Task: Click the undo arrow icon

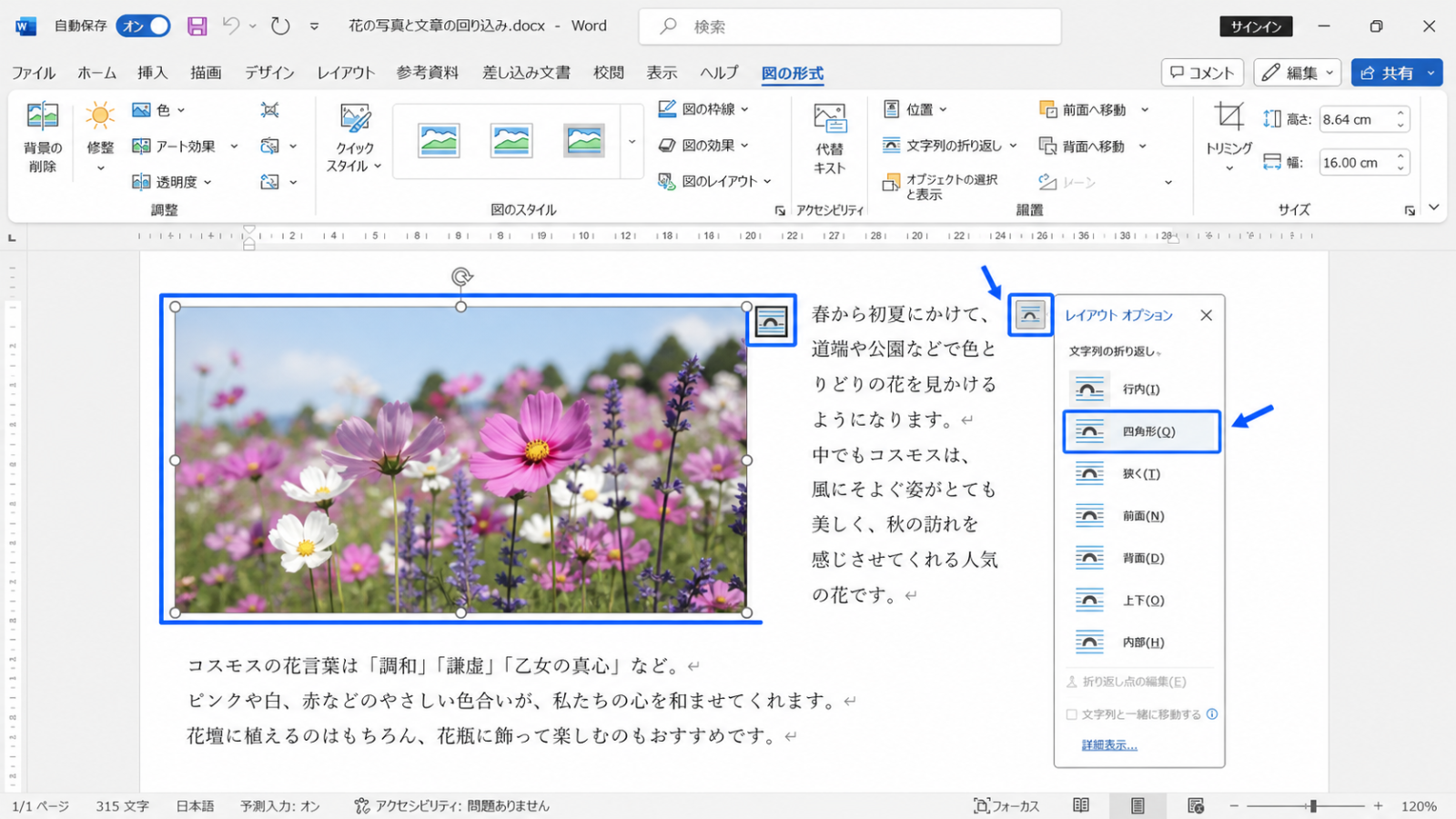Action: [231, 26]
